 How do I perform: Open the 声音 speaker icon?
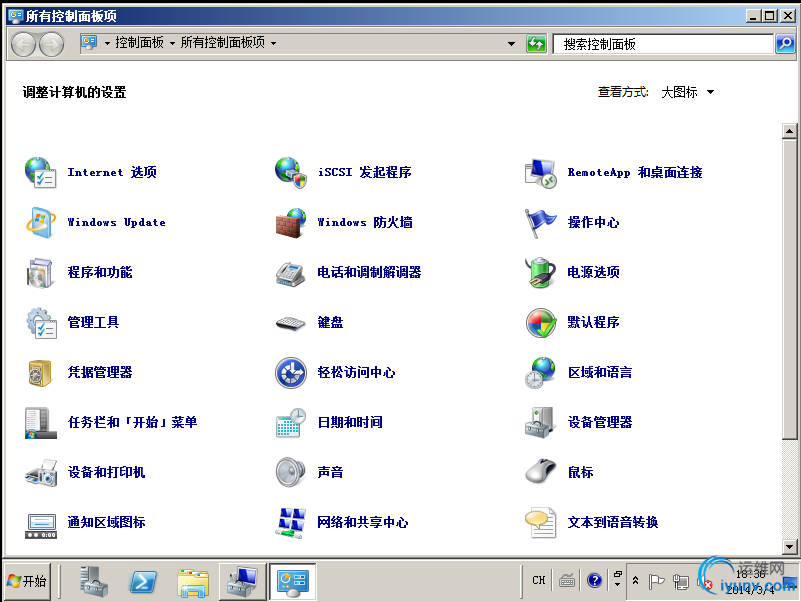click(x=291, y=472)
